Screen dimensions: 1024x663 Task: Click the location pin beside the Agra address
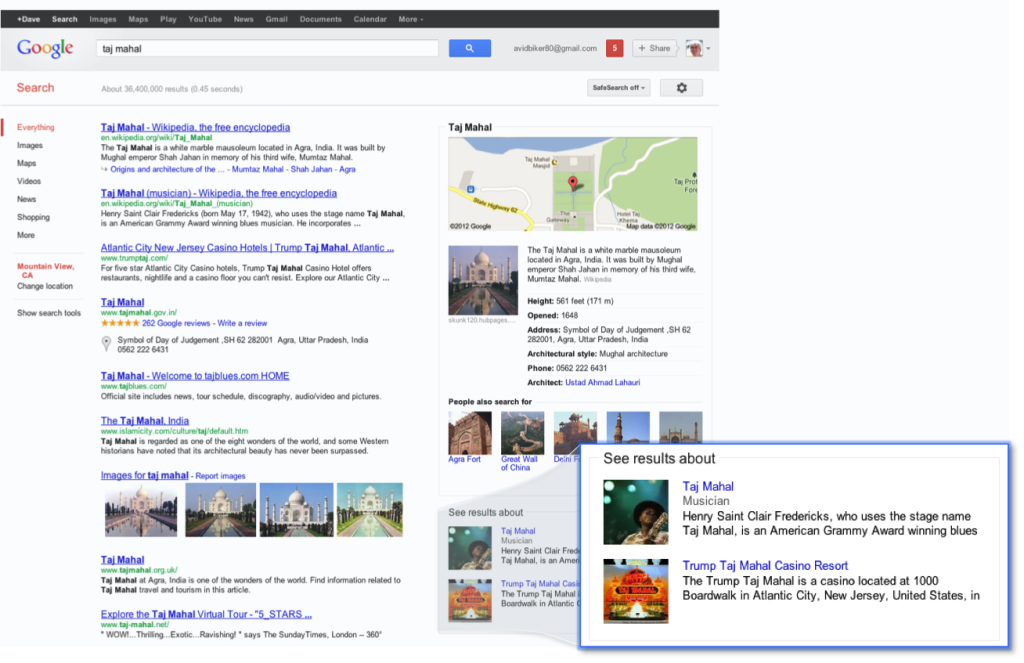pos(106,344)
